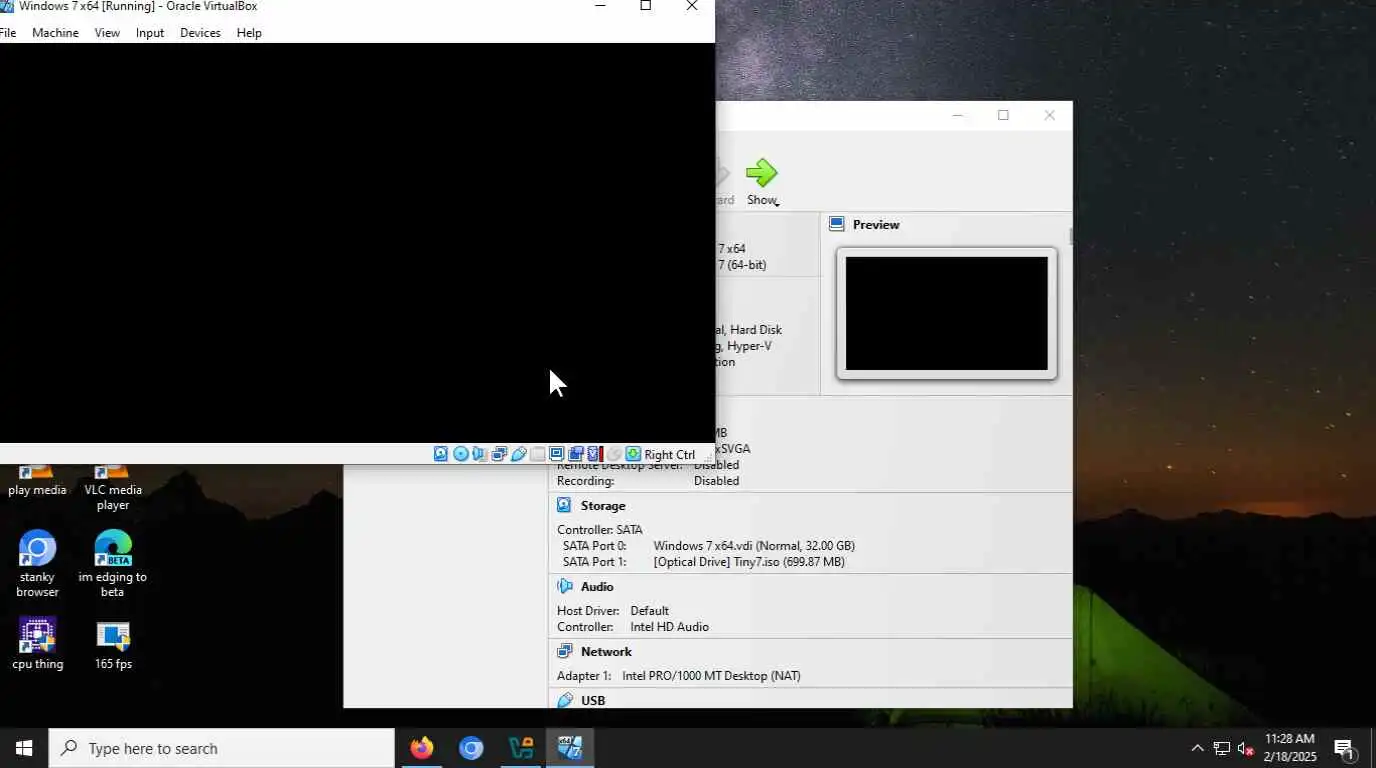Click the hard disk activity indicator in VM status bar
Image resolution: width=1376 pixels, height=768 pixels.
point(441,454)
